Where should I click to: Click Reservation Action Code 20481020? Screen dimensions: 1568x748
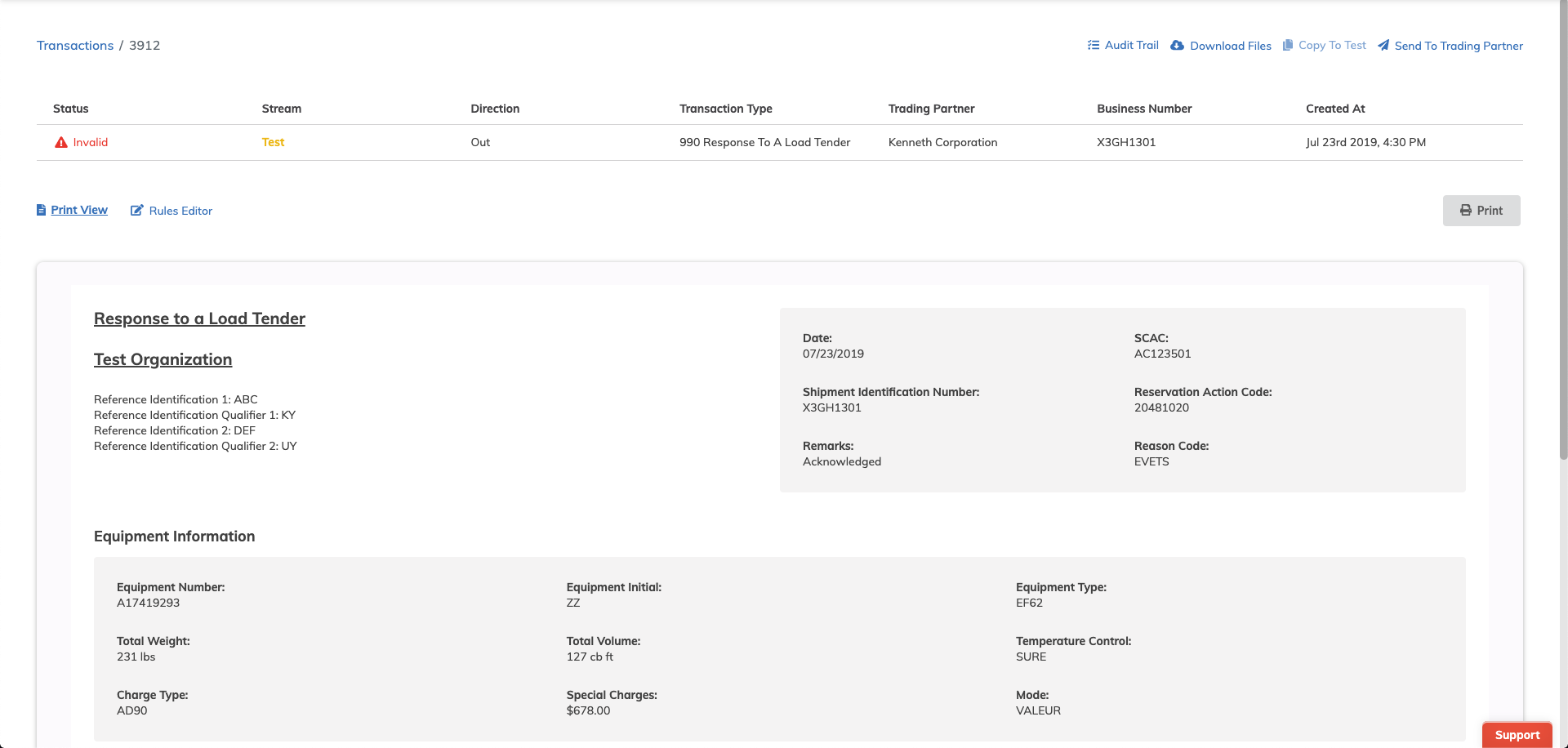coord(1161,407)
